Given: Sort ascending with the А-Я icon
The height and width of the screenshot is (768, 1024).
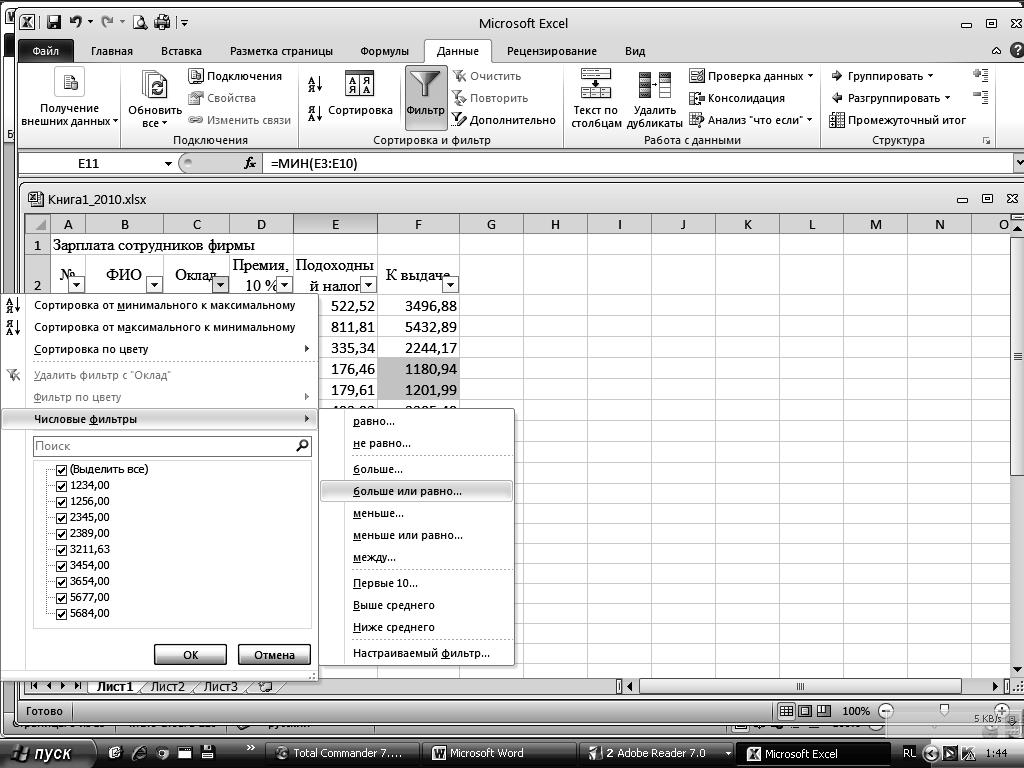Looking at the screenshot, I should (315, 84).
